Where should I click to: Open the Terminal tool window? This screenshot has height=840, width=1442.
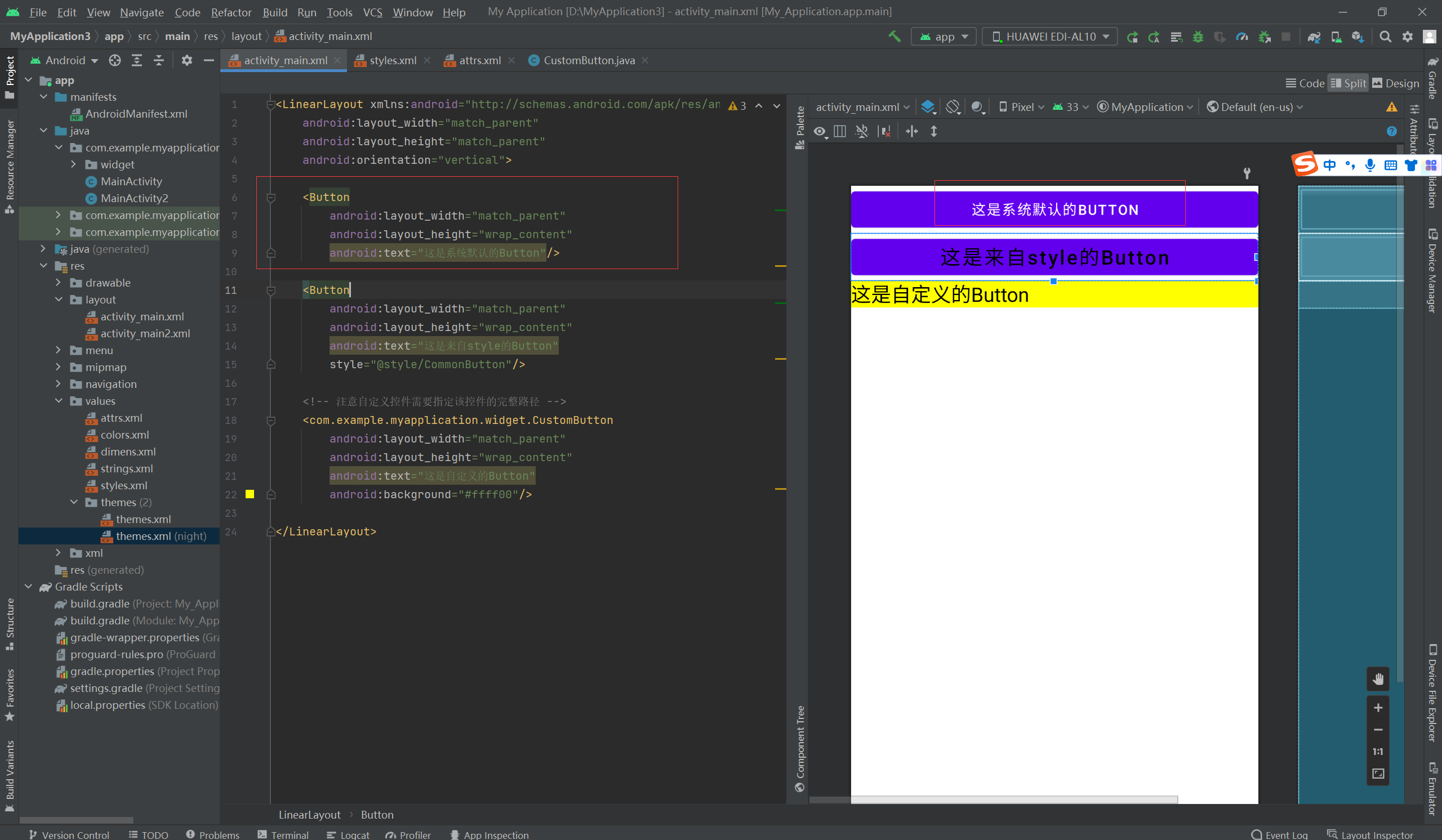click(x=283, y=835)
